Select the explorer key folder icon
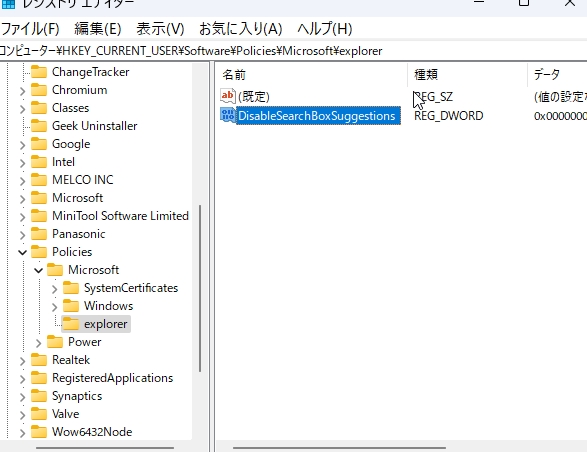 [x=71, y=324]
